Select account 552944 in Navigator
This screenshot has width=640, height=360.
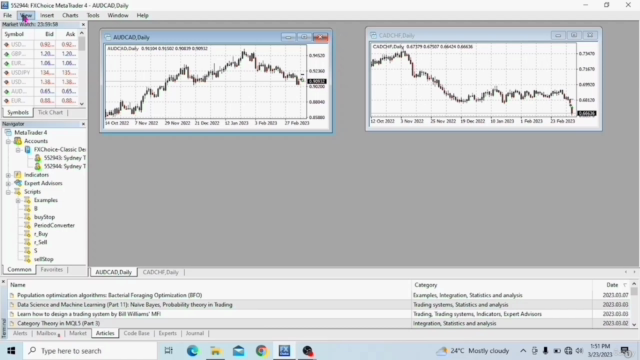pos(64,167)
